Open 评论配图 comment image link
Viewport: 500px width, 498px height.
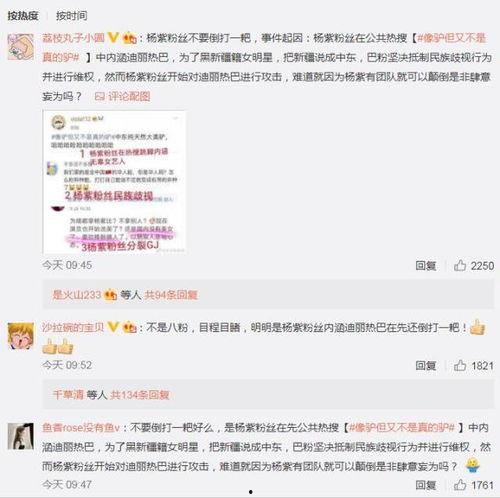coord(122,96)
